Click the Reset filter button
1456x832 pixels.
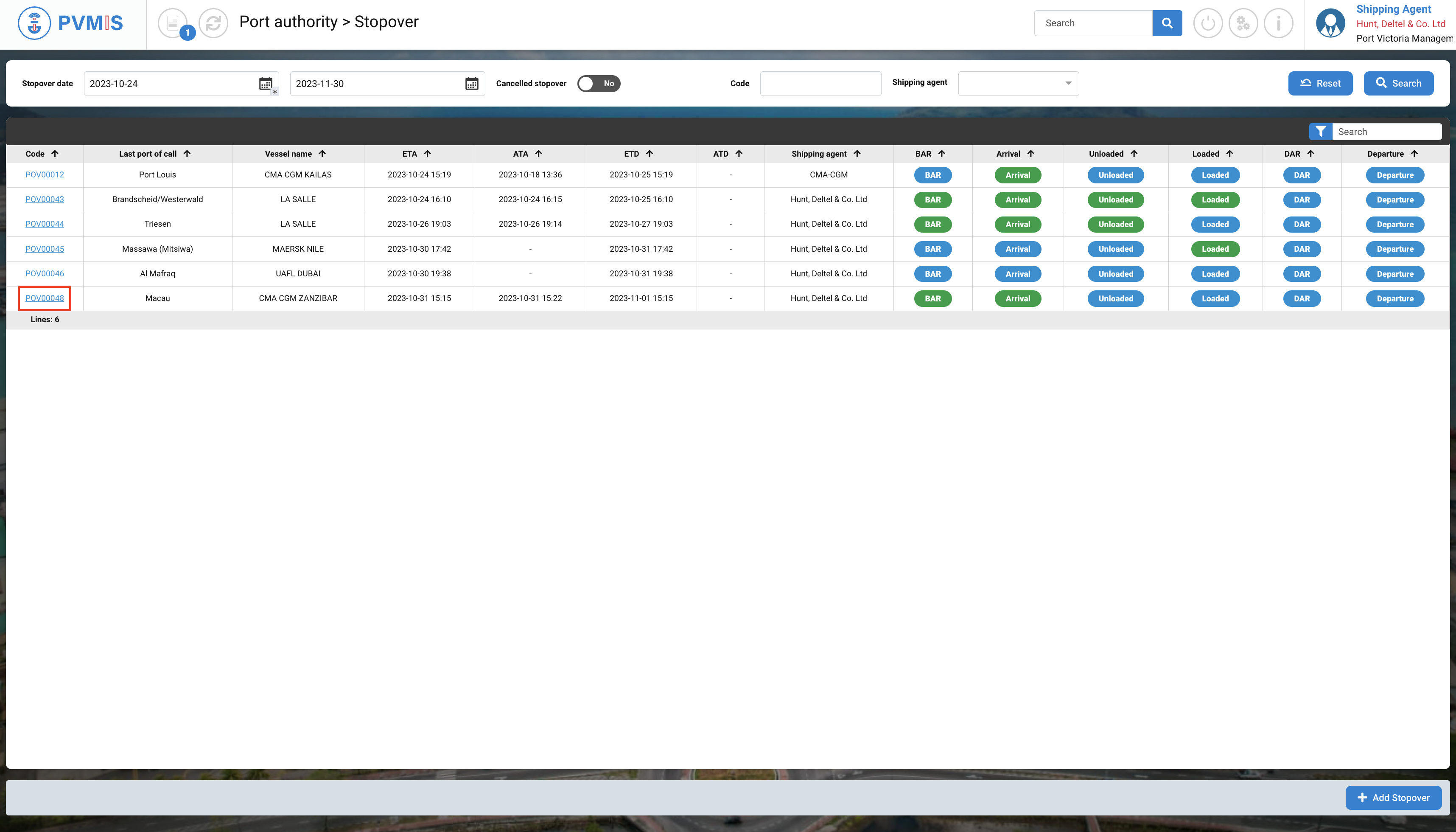[1320, 84]
